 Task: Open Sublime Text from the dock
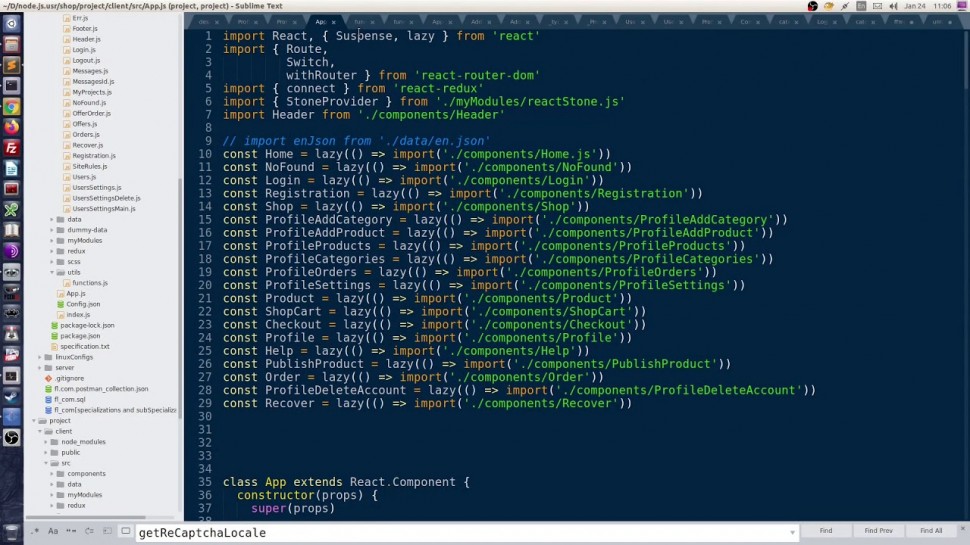[12, 65]
